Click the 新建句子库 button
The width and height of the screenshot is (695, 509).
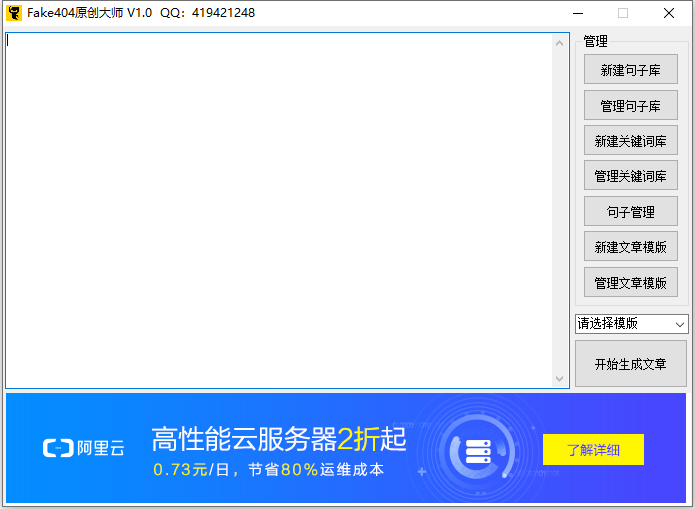[x=630, y=69]
